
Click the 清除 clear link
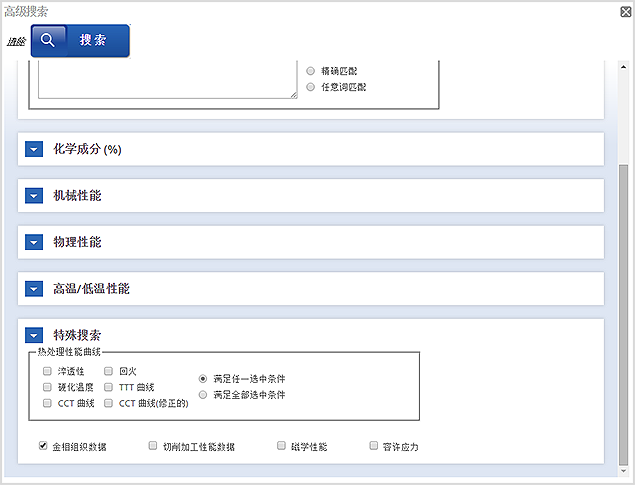(15, 41)
